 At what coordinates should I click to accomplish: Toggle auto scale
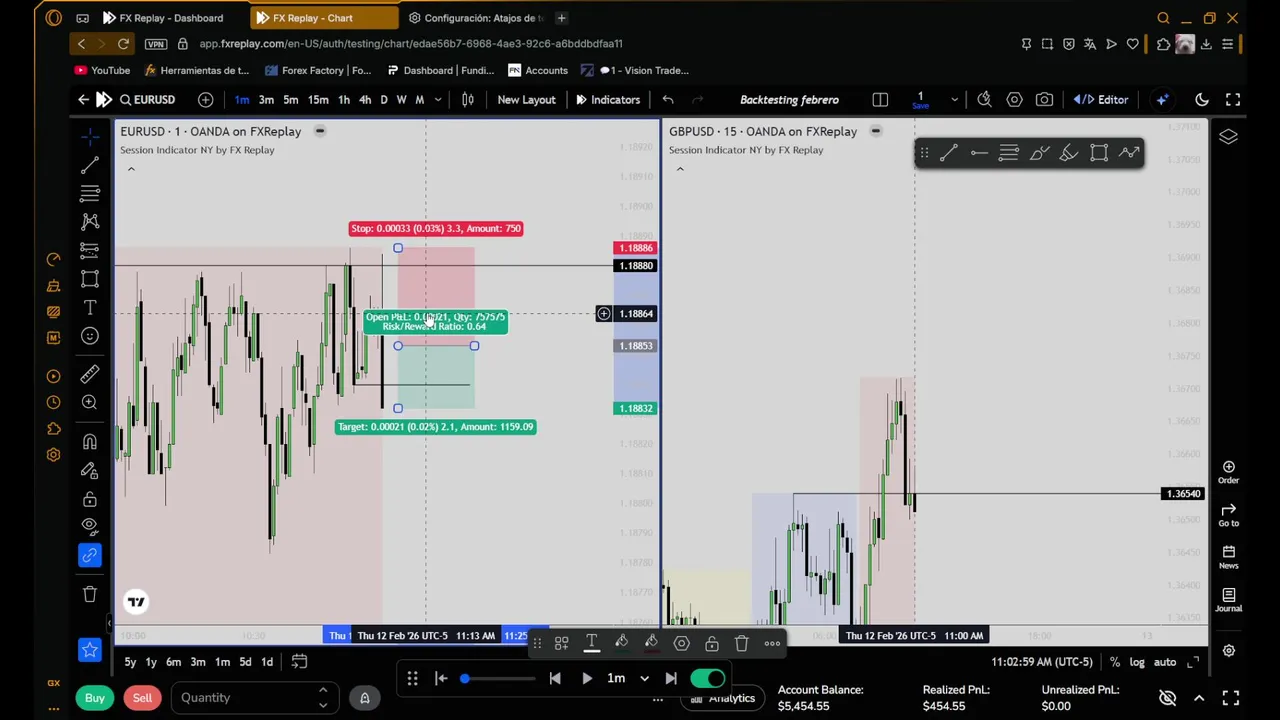pyautogui.click(x=1165, y=662)
